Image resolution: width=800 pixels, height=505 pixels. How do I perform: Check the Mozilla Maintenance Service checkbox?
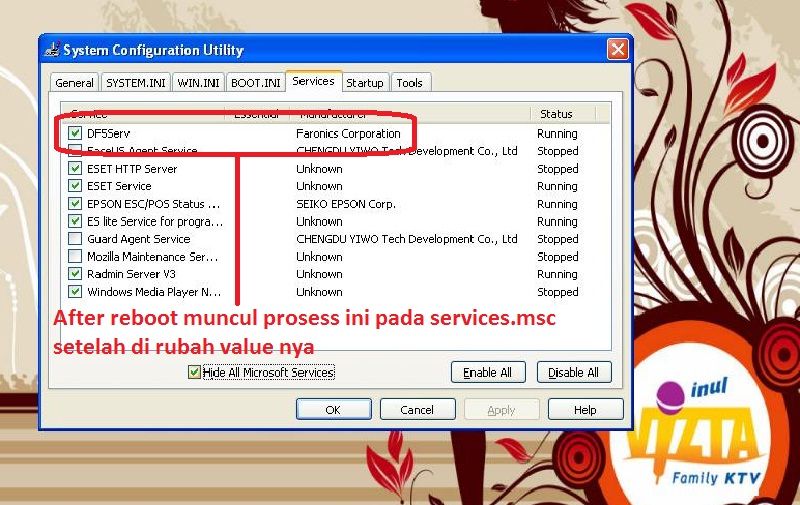(75, 256)
